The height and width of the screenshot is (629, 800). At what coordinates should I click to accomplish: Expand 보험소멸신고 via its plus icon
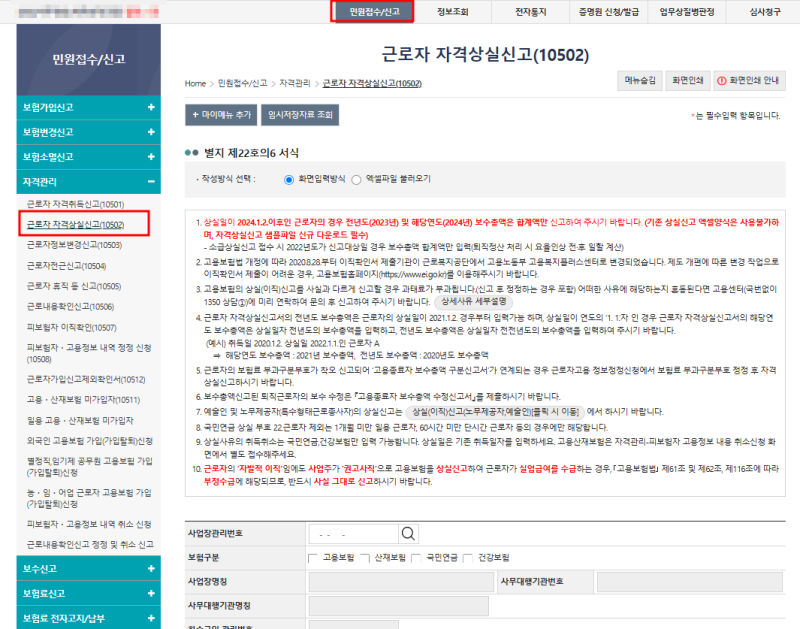click(x=151, y=157)
